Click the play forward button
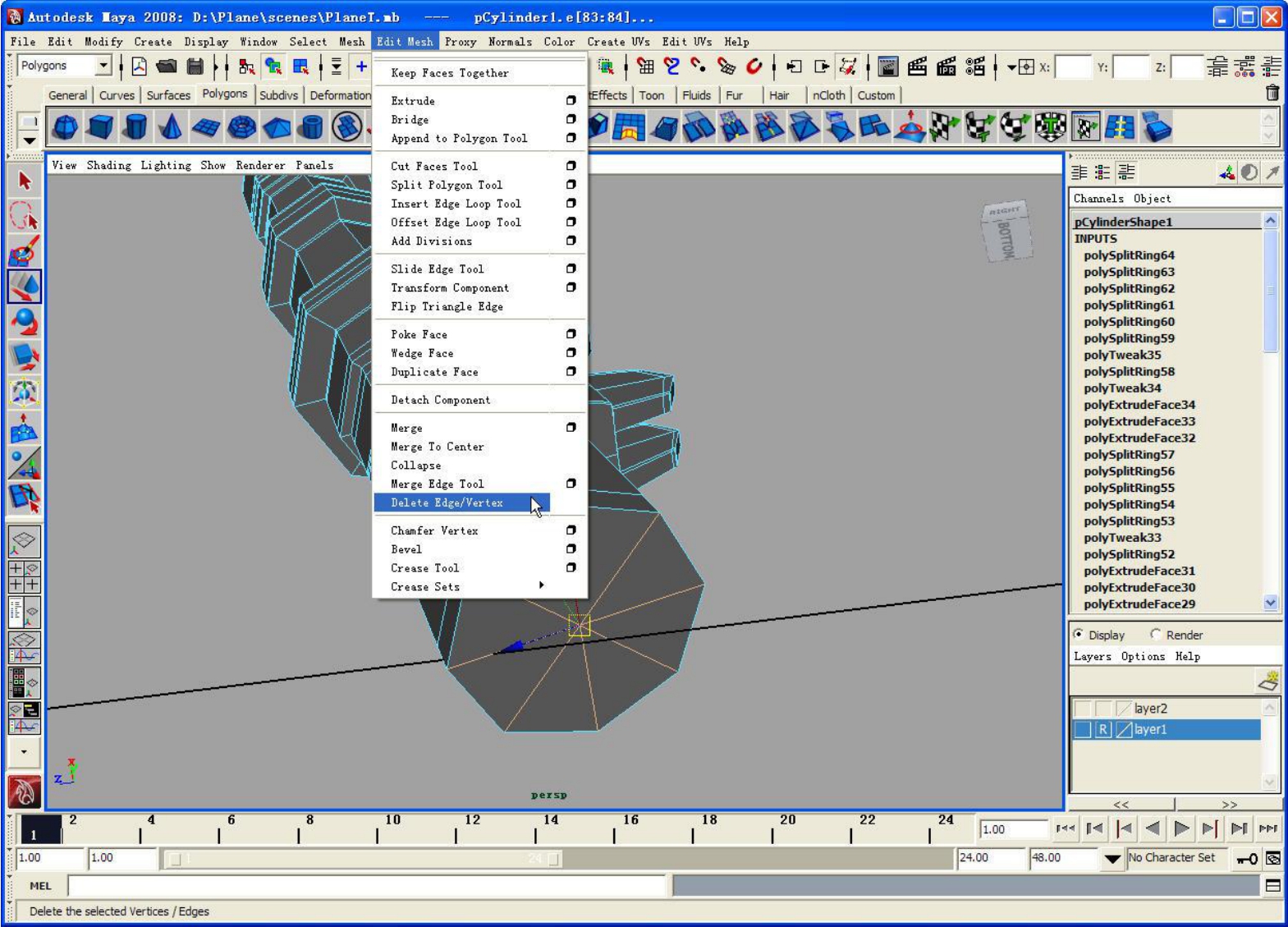 click(x=1180, y=828)
